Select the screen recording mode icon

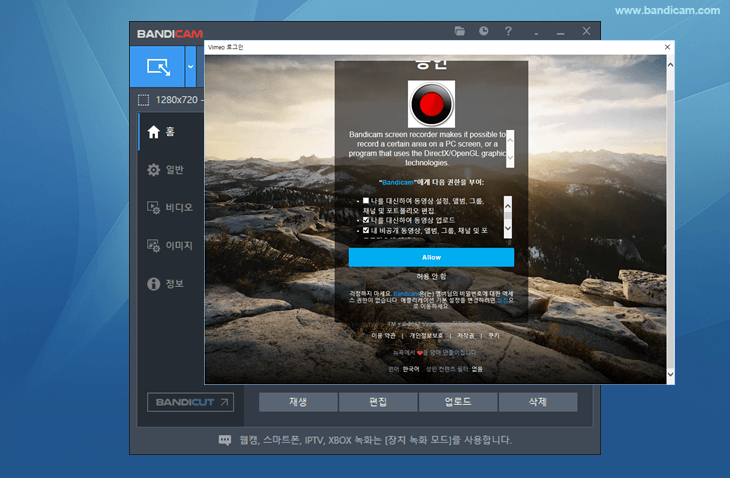pyautogui.click(x=158, y=67)
